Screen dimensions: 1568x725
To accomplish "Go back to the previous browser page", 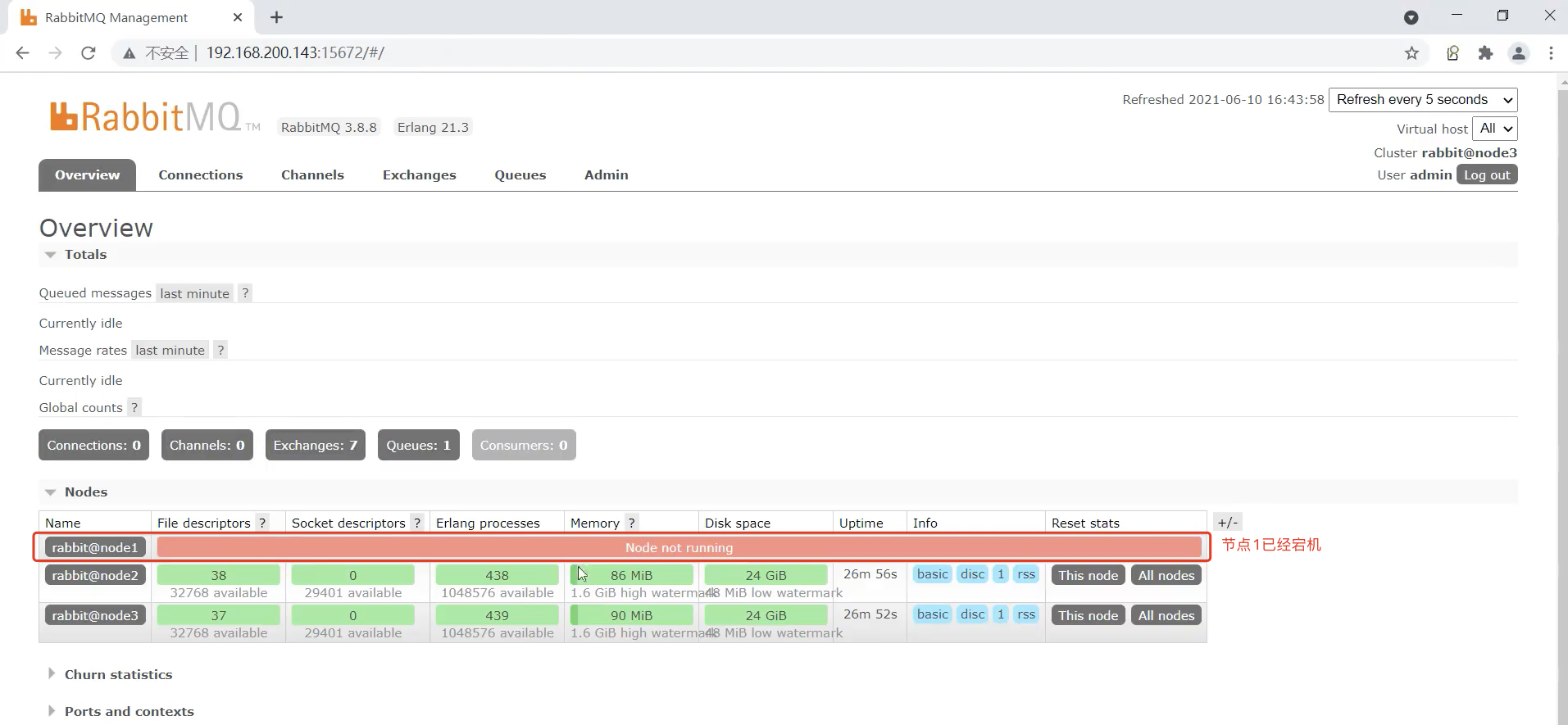I will click(x=22, y=53).
